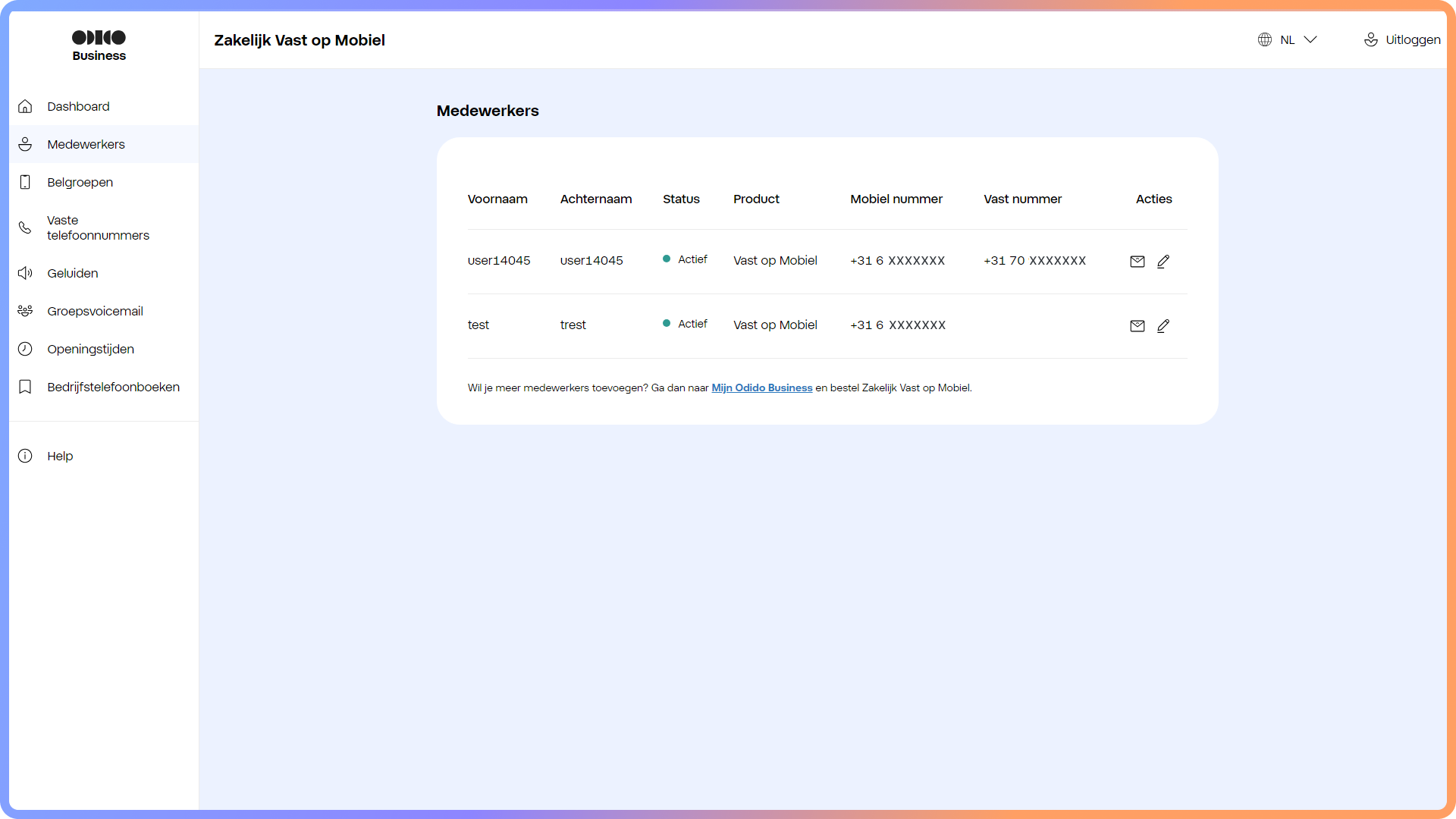Navigate to Vaste telefoonnummers
This screenshot has height=819, width=1456.
(x=98, y=227)
